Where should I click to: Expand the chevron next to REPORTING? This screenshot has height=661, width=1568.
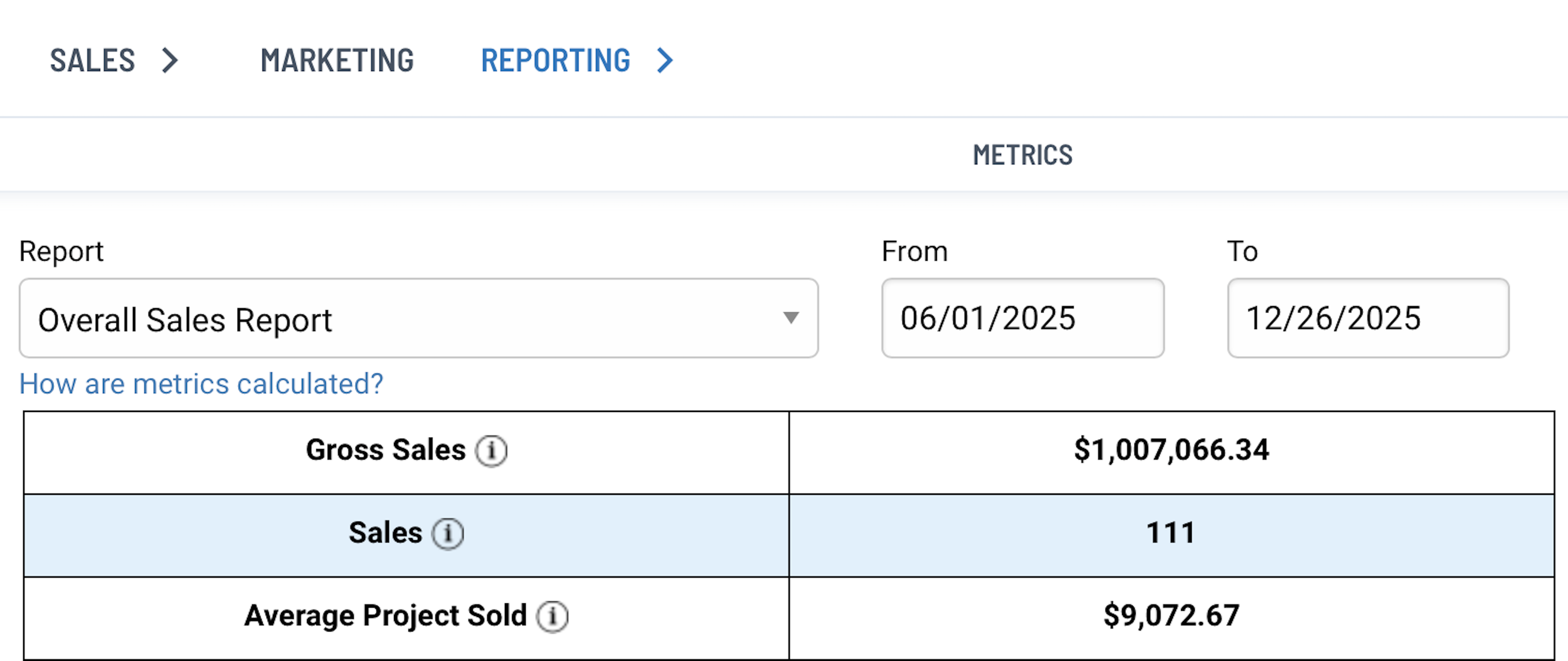tap(665, 61)
